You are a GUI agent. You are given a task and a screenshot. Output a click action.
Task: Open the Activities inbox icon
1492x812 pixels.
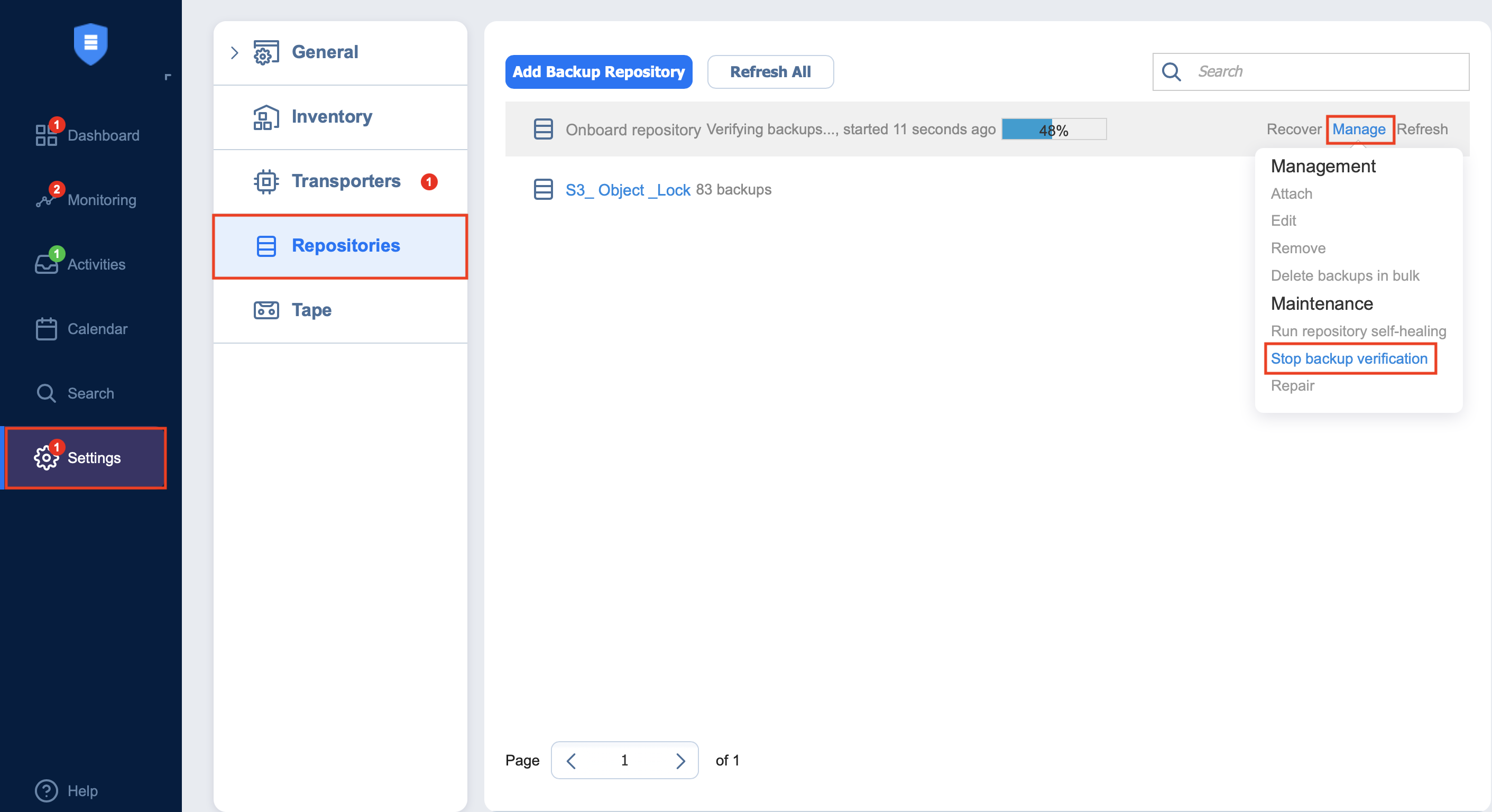point(47,265)
